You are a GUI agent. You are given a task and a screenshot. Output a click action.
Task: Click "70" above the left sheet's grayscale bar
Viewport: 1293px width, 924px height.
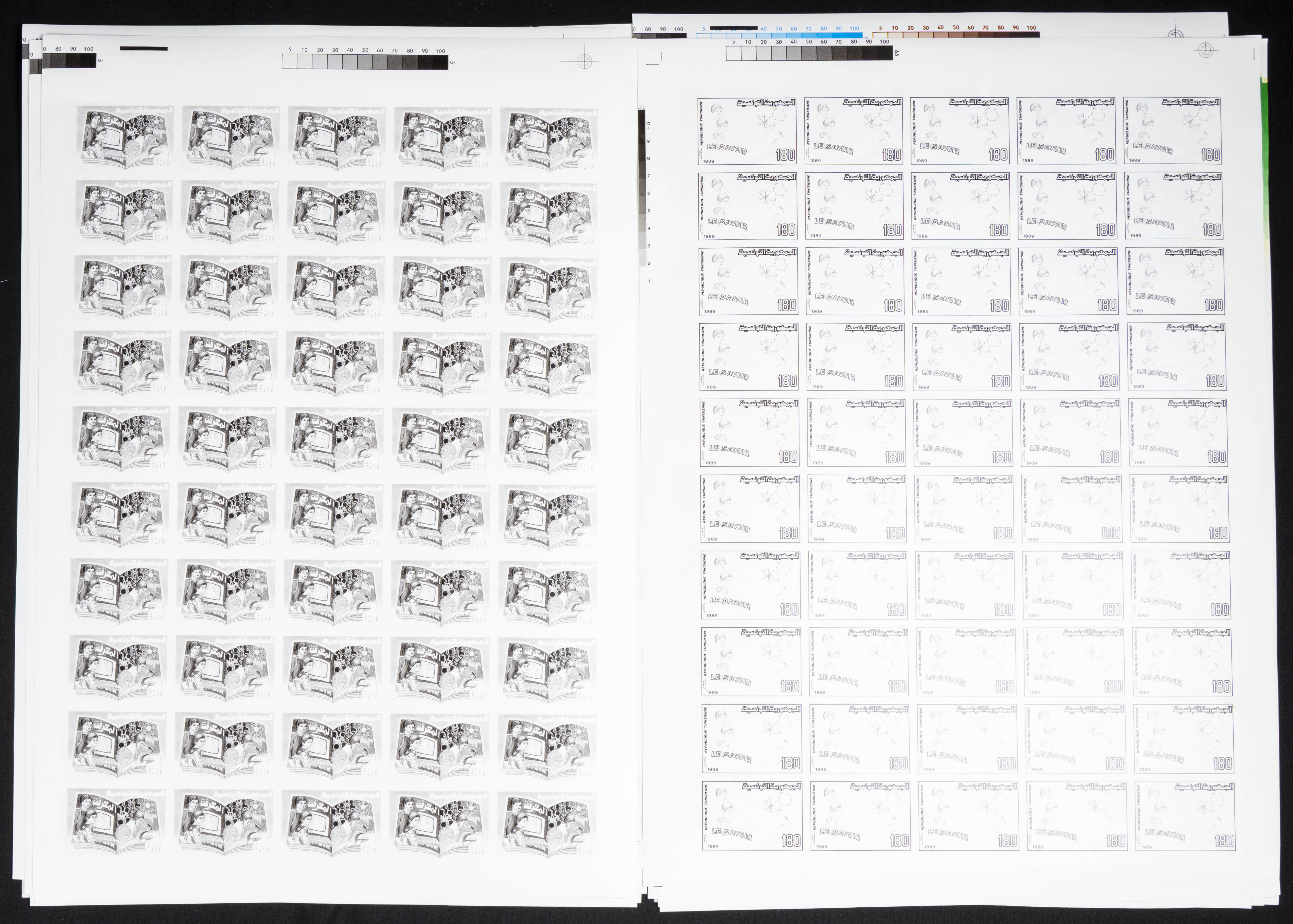click(395, 51)
